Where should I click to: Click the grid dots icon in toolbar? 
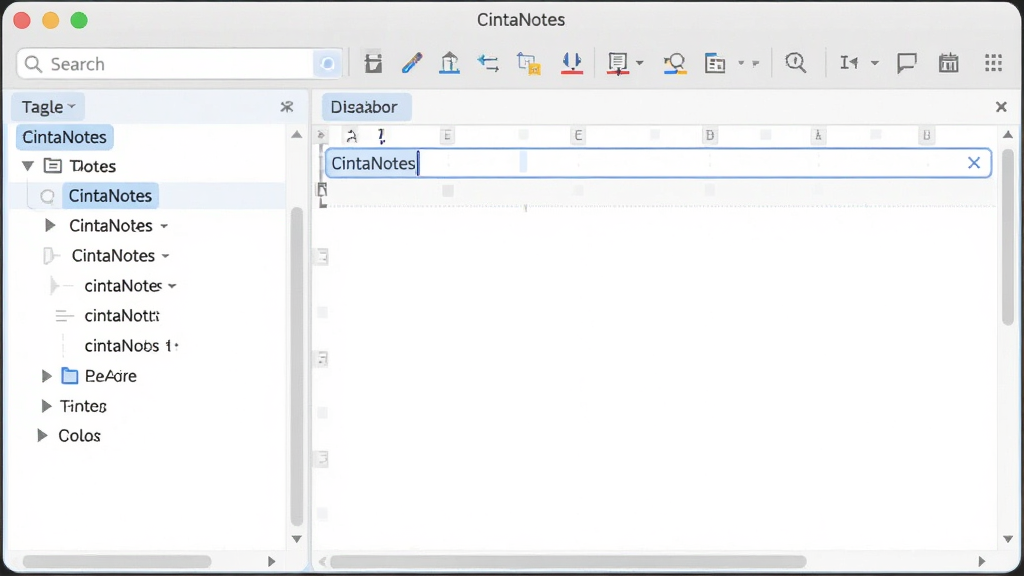tap(993, 63)
